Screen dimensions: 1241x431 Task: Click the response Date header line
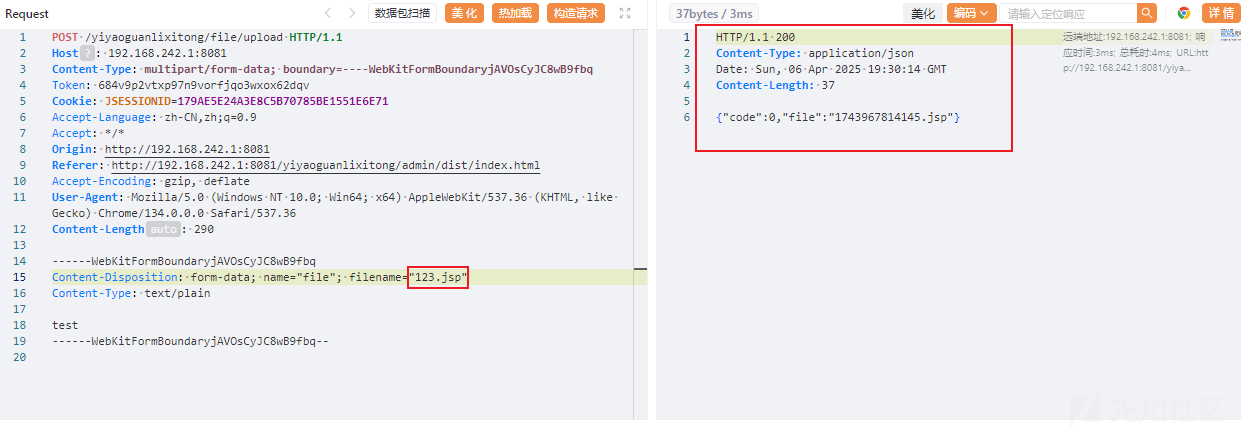(x=831, y=69)
